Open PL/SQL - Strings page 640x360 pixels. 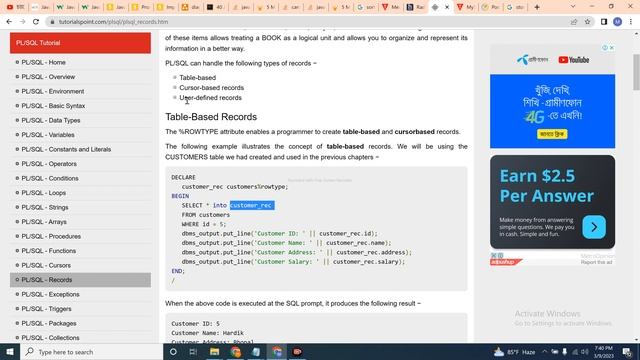pyautogui.click(x=45, y=207)
